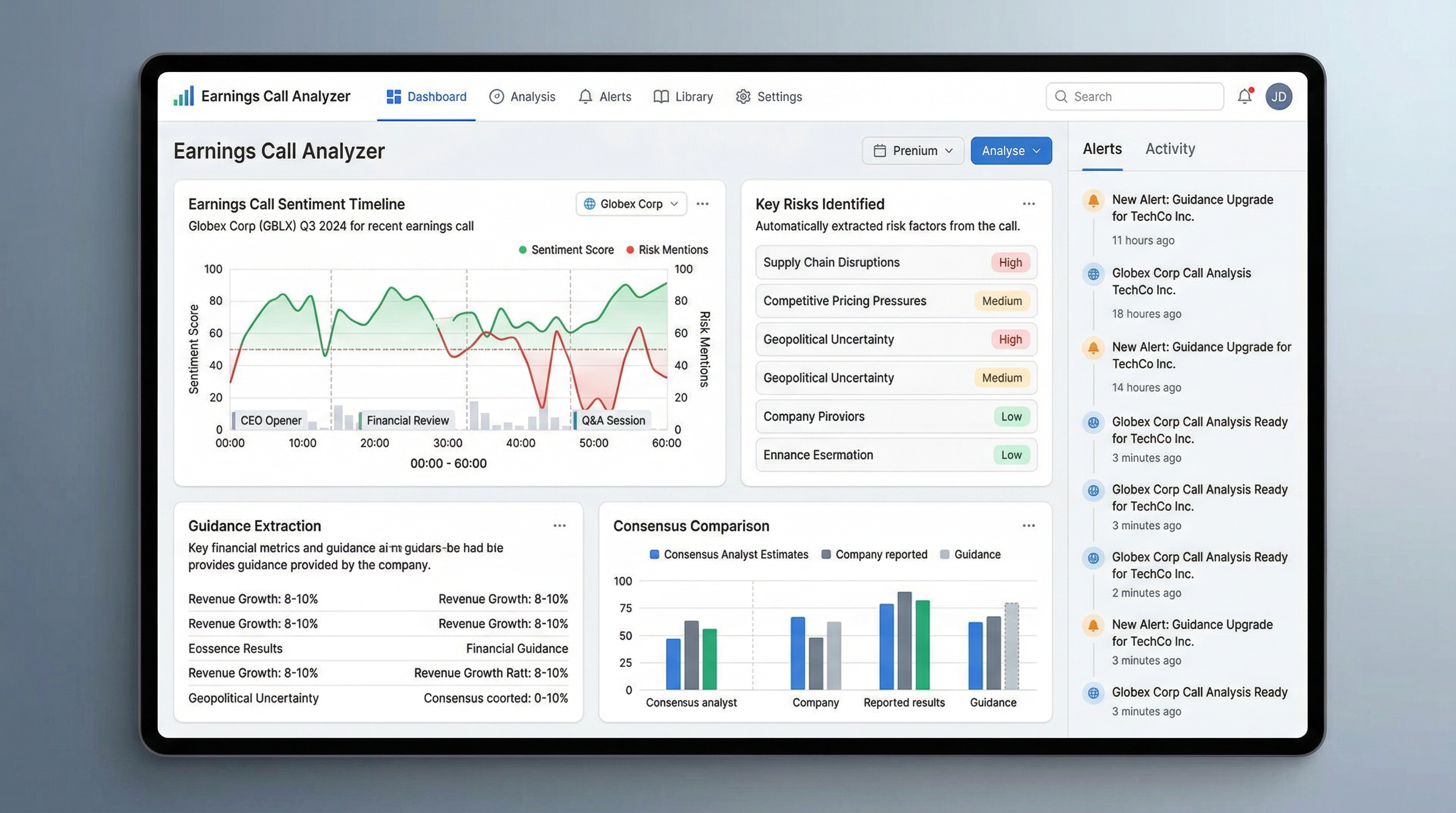Open Settings via the gear icon
1456x813 pixels.
coord(743,96)
